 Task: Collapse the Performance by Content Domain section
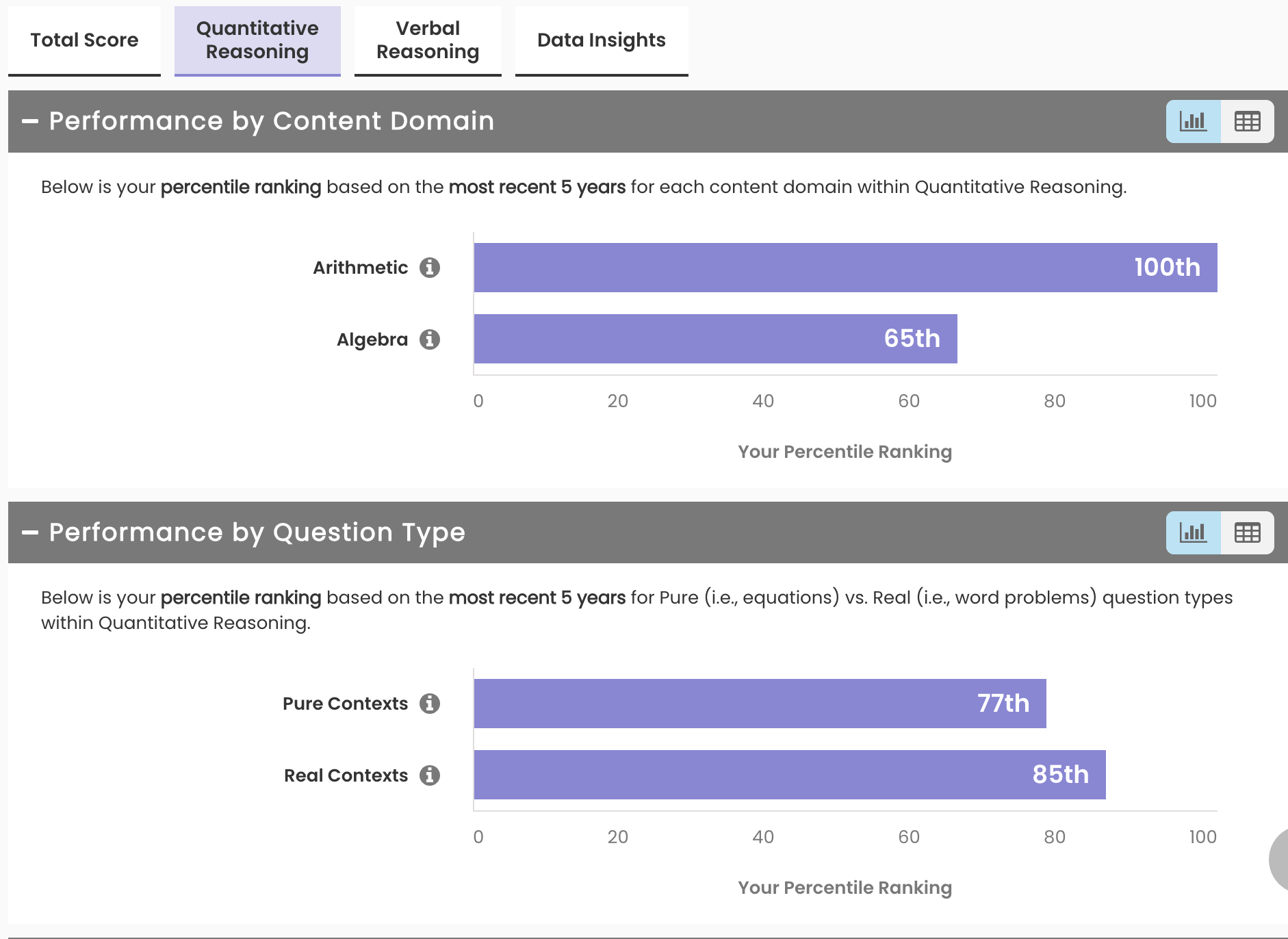pyautogui.click(x=30, y=122)
